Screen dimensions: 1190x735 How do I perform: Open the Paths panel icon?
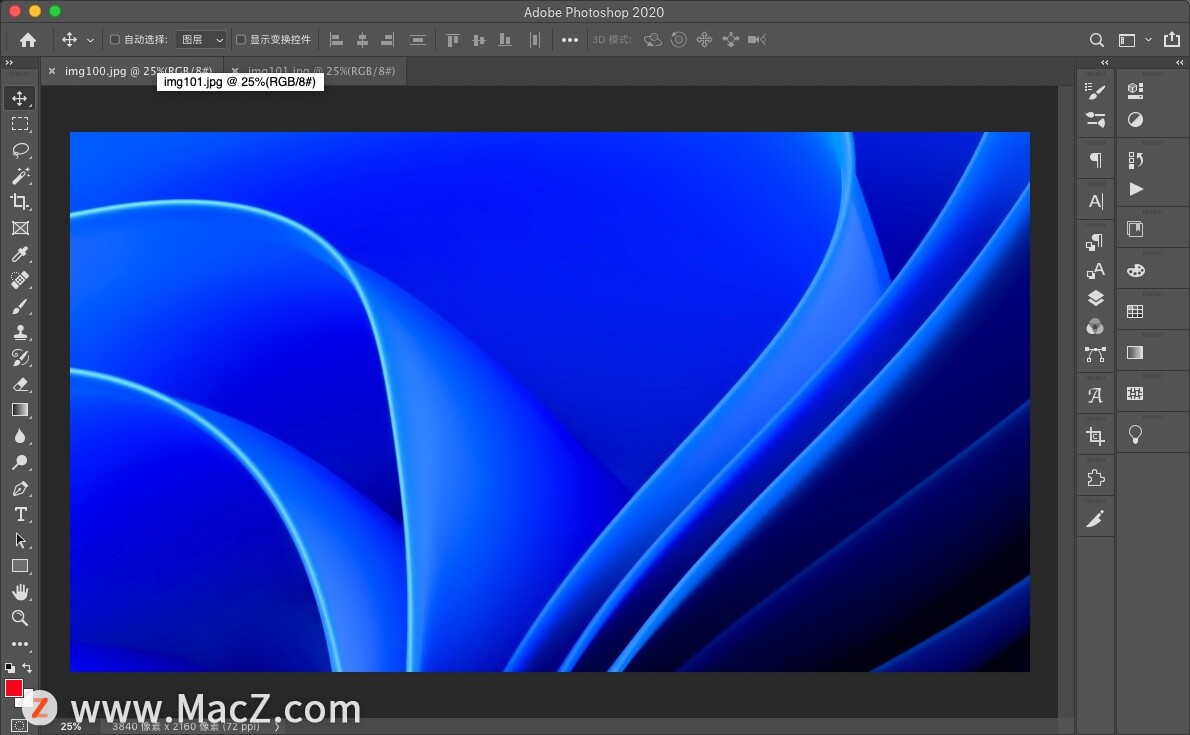click(x=1095, y=355)
